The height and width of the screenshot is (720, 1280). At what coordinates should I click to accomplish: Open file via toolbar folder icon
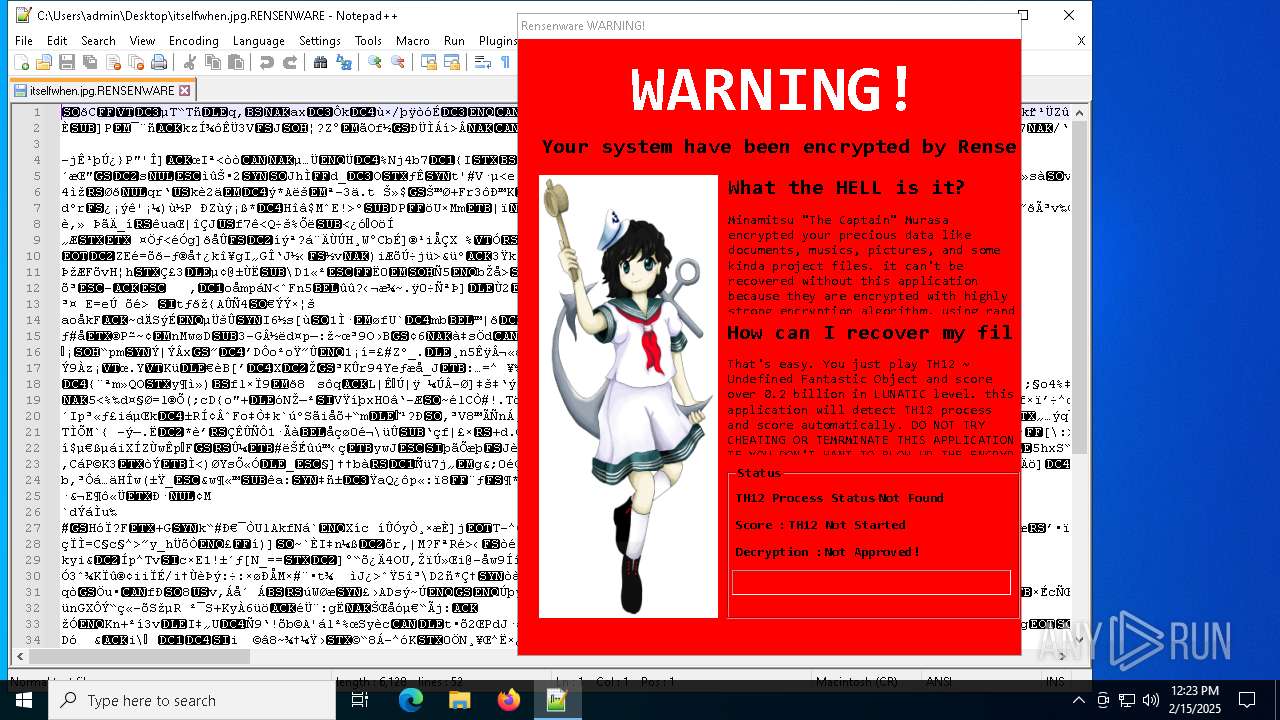[43, 62]
